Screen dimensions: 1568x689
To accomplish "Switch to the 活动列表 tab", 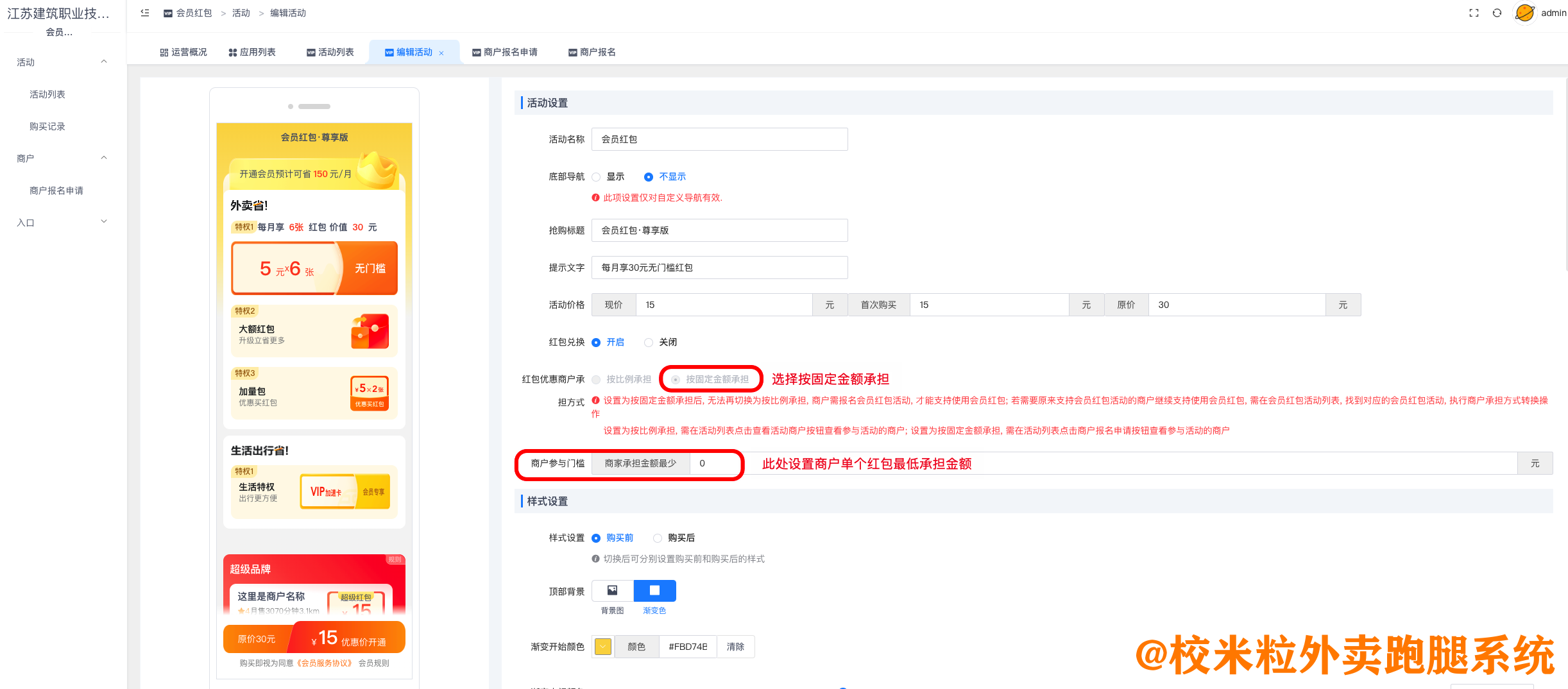I will pyautogui.click(x=330, y=52).
